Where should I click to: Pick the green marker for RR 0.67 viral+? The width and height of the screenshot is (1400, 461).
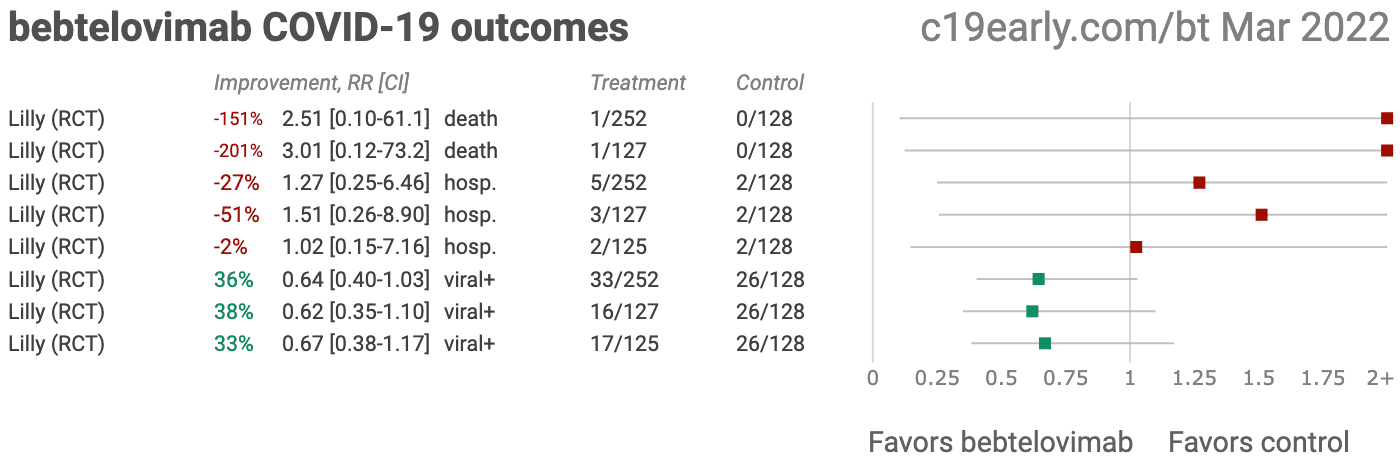1045,343
